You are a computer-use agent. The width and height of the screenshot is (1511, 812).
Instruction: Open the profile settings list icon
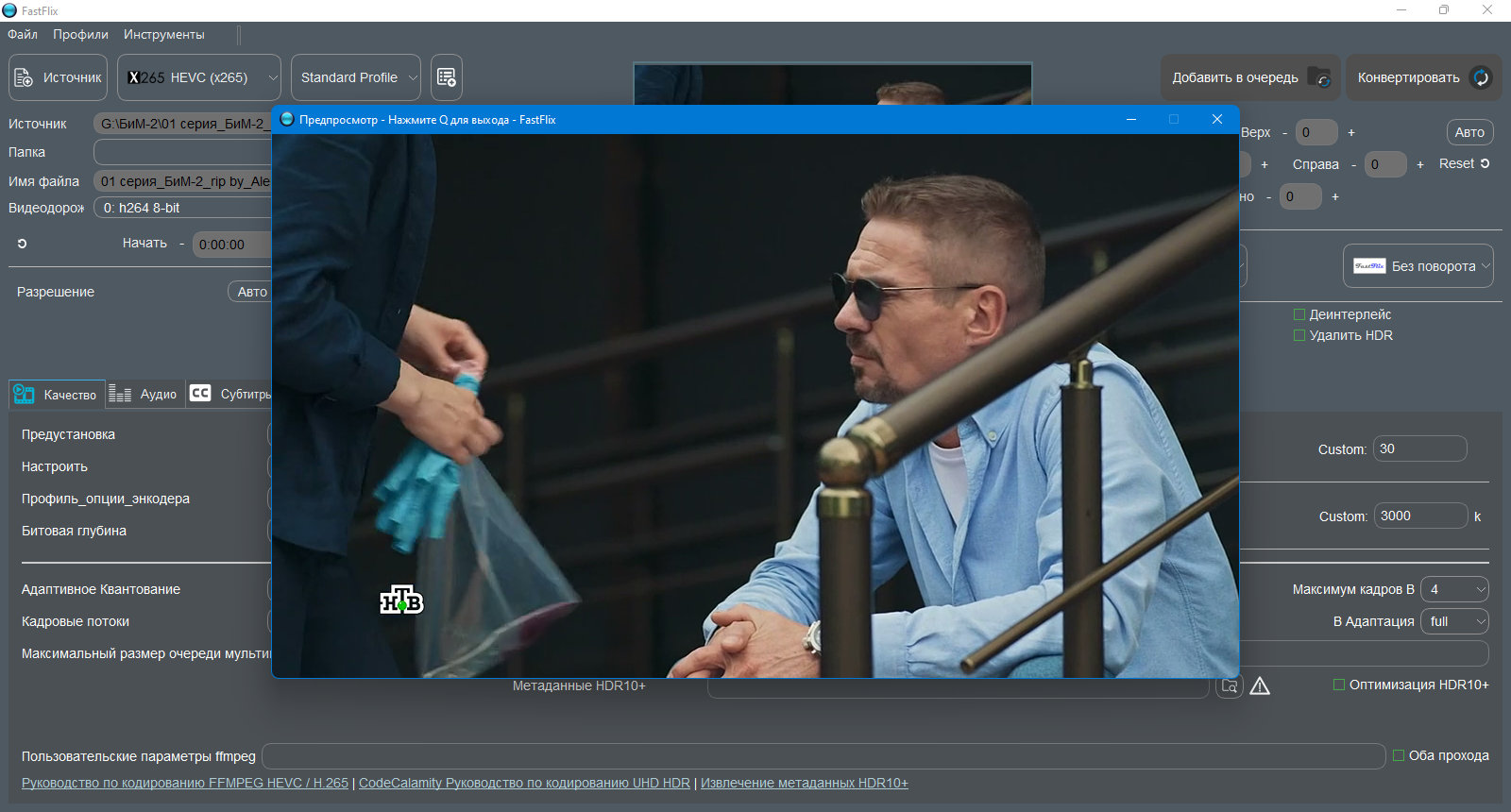coord(447,77)
